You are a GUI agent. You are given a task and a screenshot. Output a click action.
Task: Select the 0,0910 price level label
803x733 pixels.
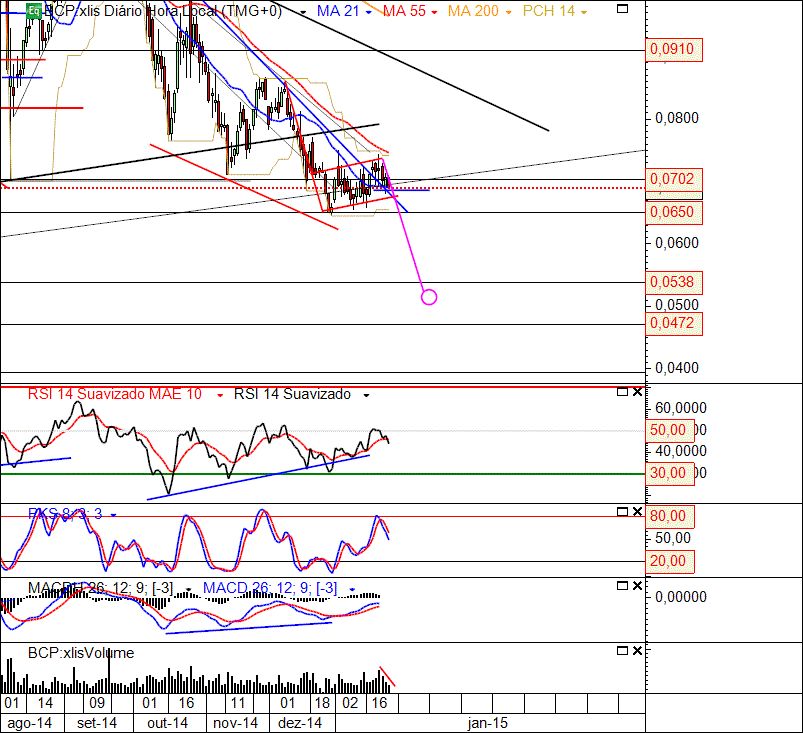(x=674, y=50)
